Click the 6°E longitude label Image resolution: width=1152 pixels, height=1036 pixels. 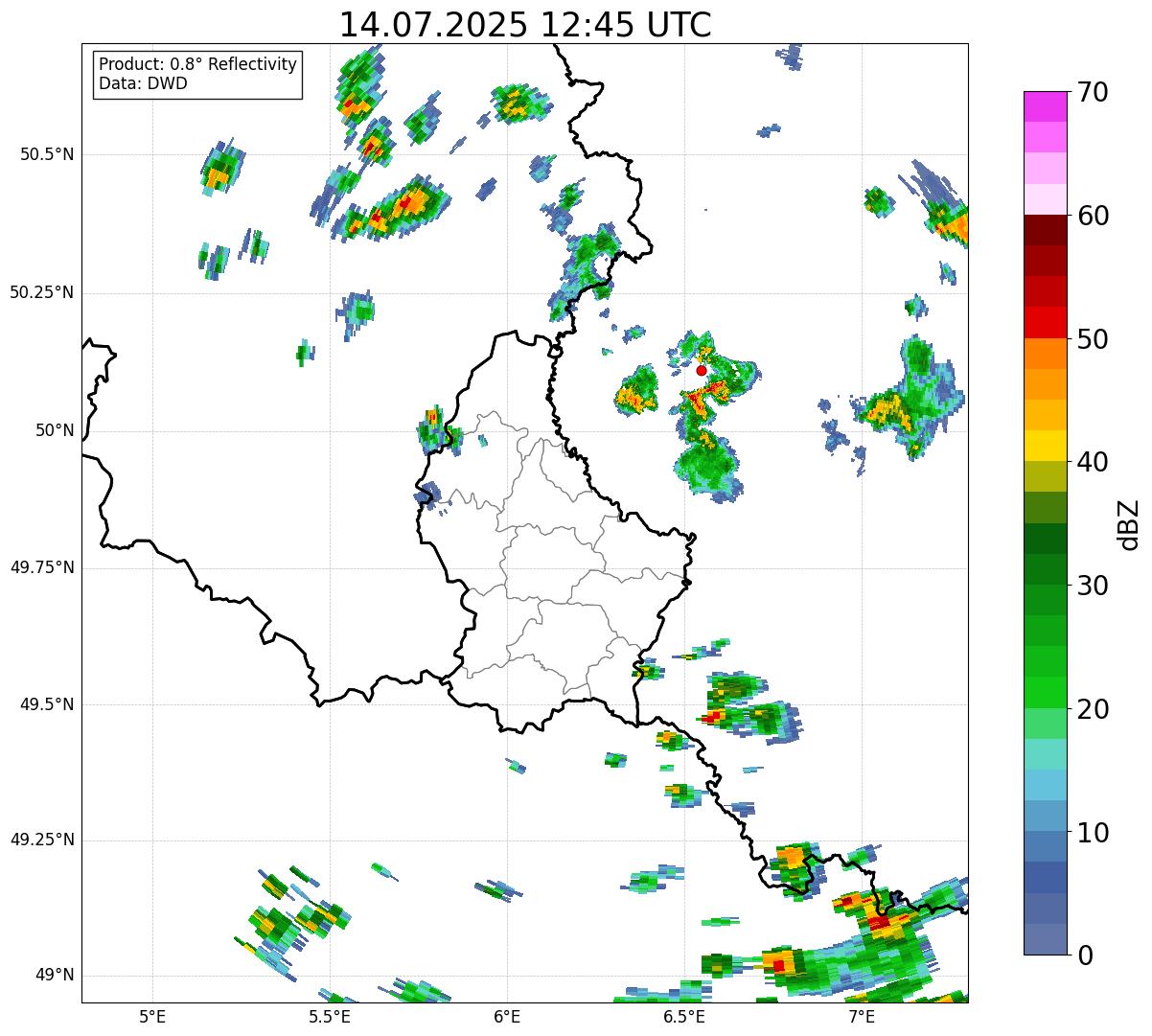(507, 1017)
